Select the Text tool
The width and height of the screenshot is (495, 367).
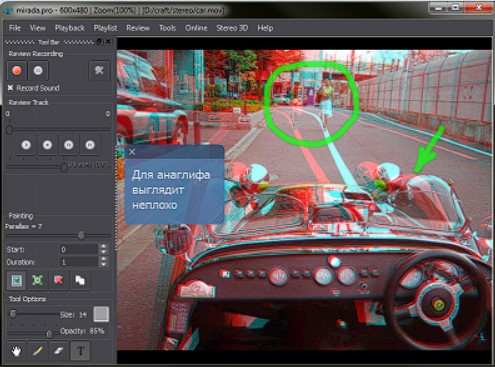coord(80,351)
